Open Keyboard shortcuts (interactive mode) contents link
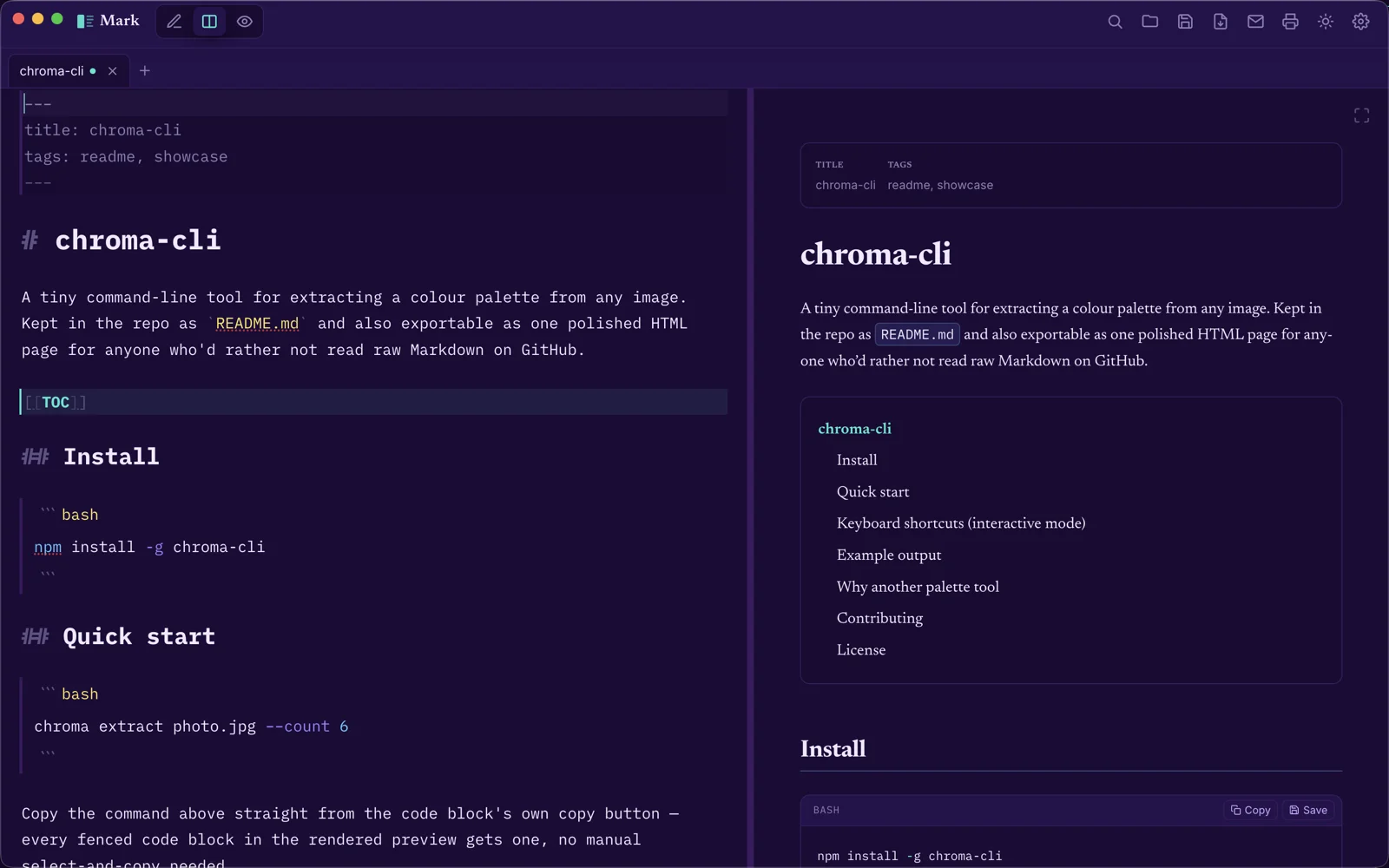Screen dimensions: 1389x868 click(x=961, y=523)
